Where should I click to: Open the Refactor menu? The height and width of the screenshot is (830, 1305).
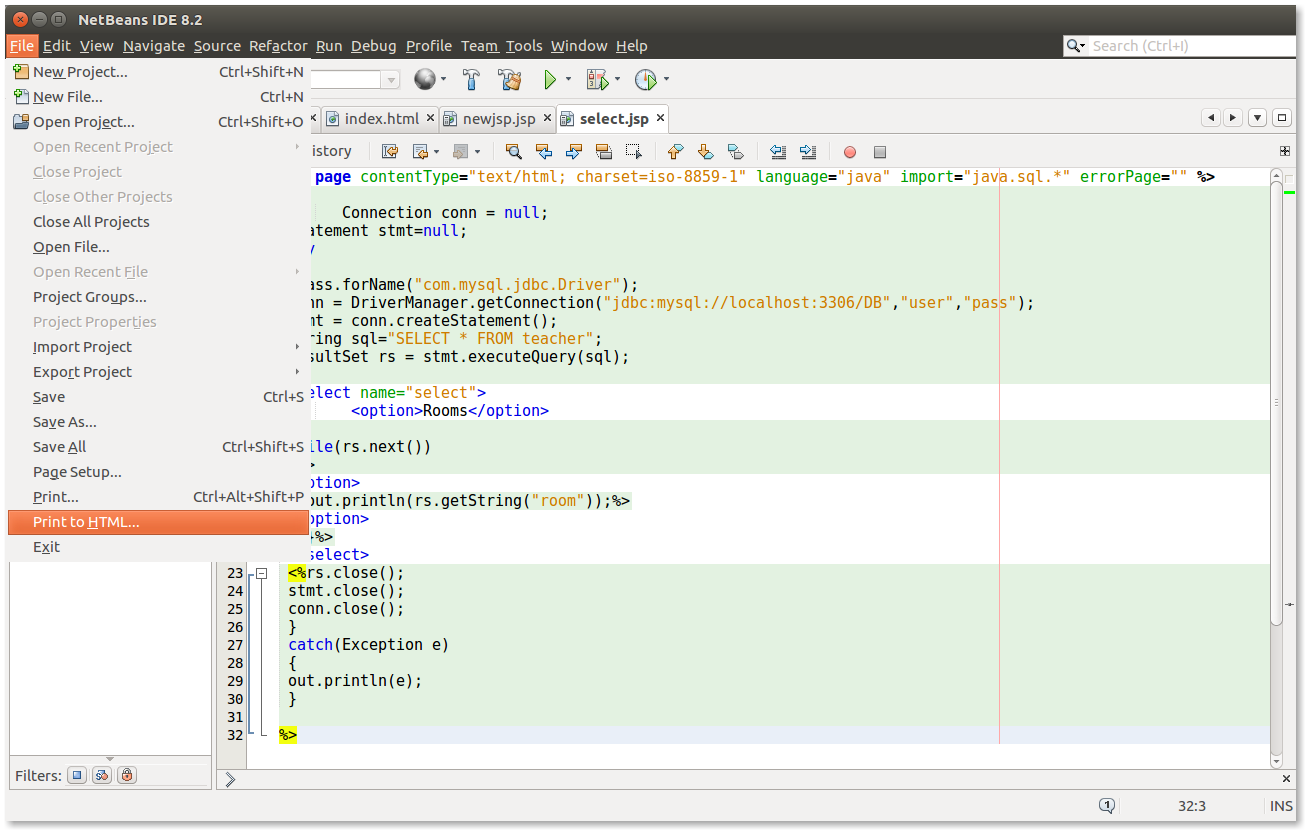click(x=278, y=46)
